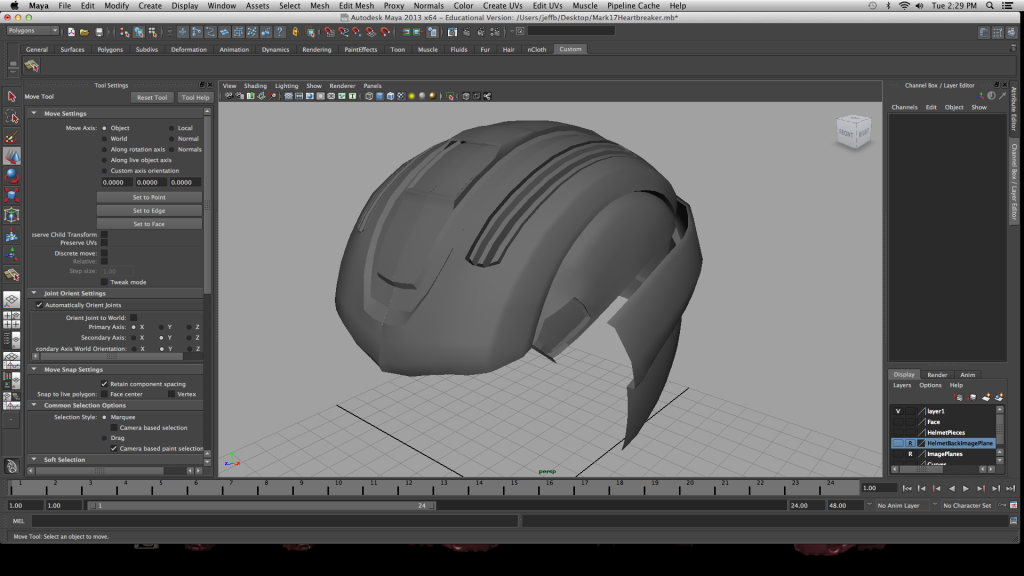Switch to single perspective view layout
Screen dimensions: 1024x576
pos(12,300)
